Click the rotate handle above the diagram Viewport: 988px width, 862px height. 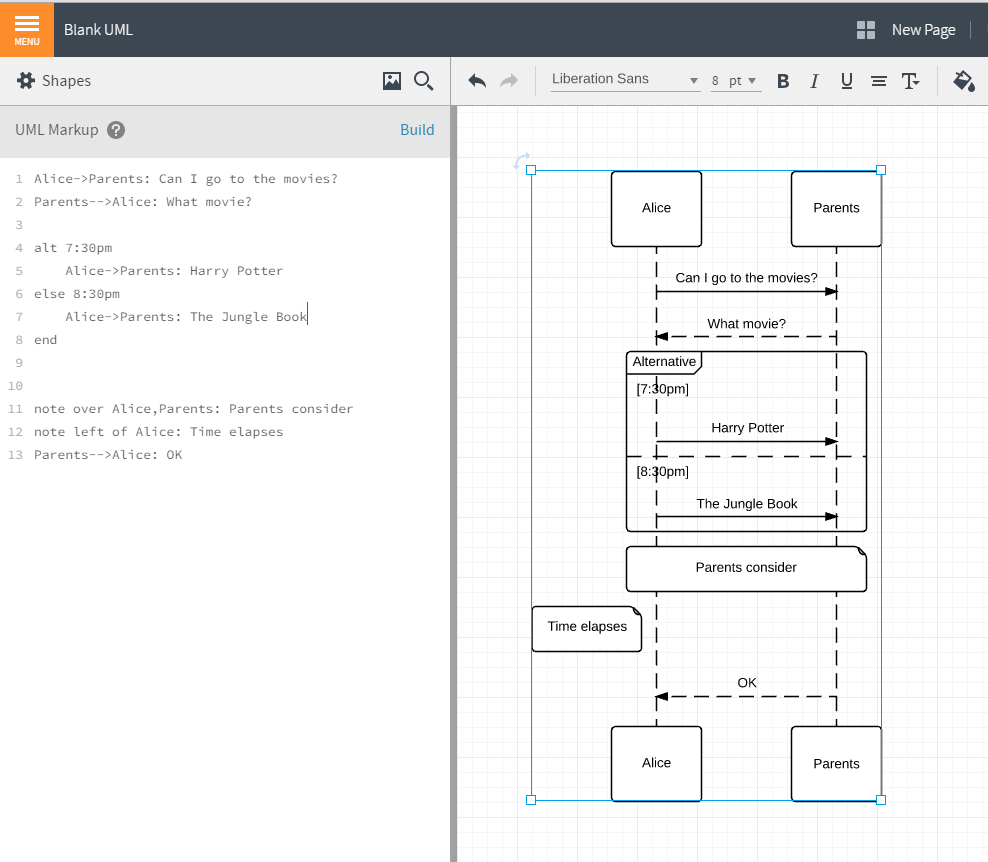coord(521,161)
